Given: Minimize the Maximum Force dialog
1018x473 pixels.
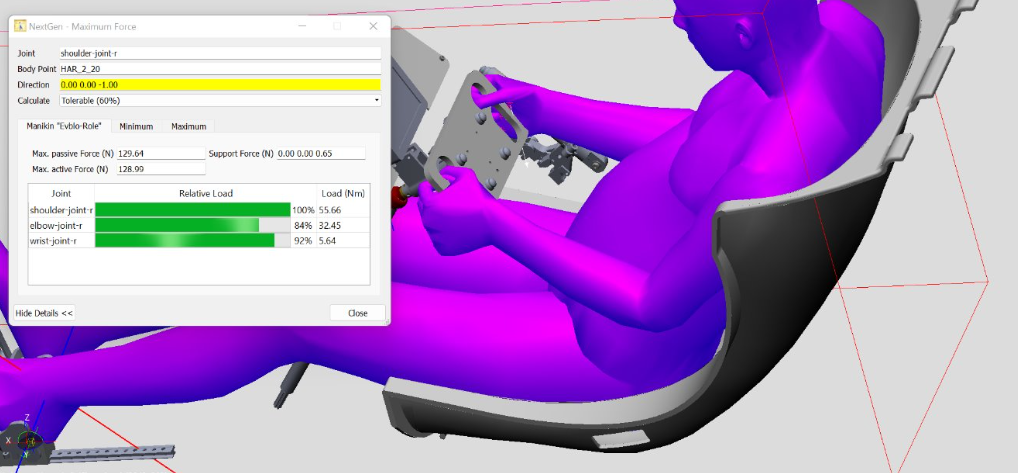Looking at the screenshot, I should [x=301, y=26].
